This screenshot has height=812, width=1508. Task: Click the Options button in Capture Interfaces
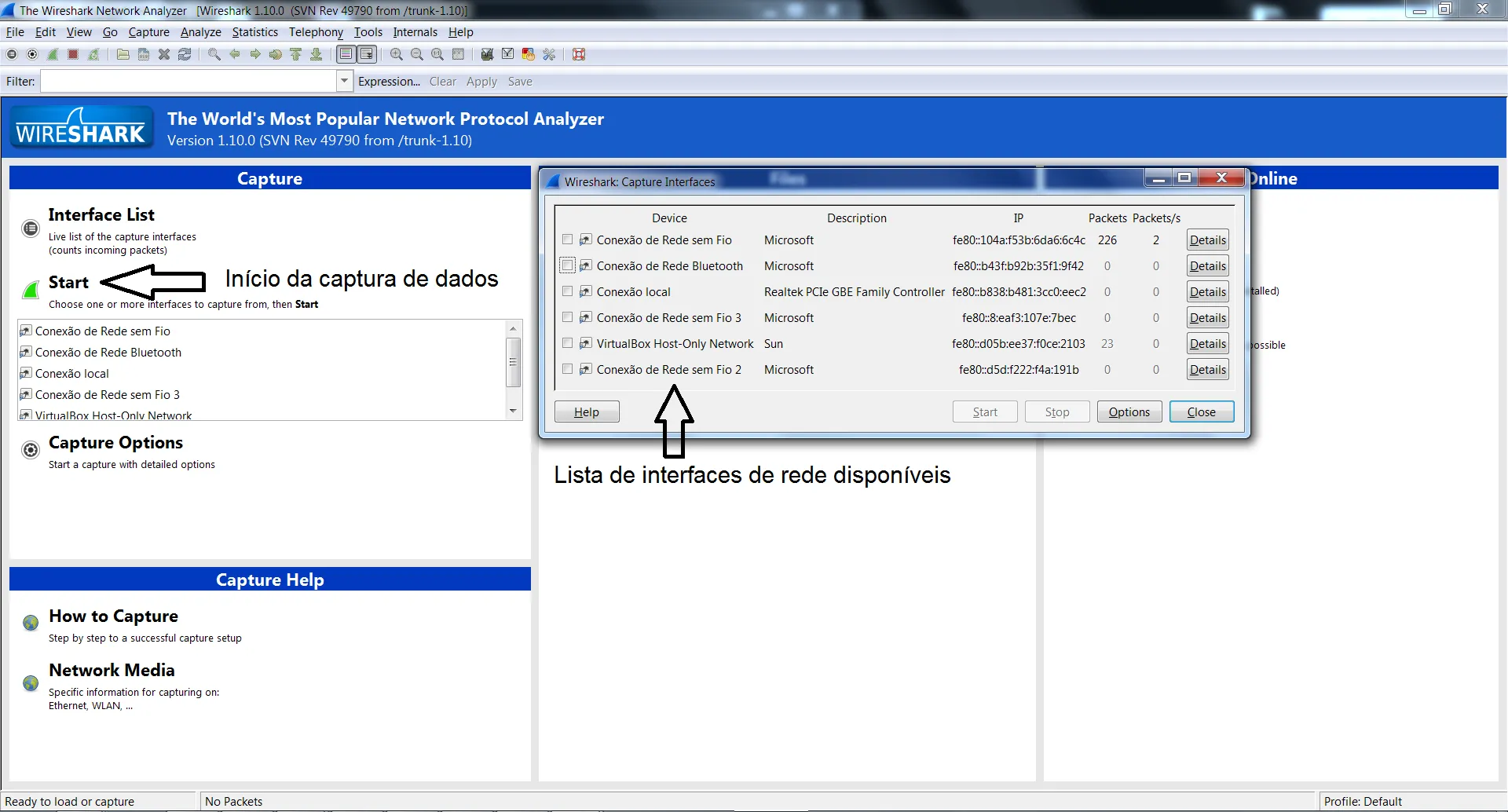click(x=1129, y=411)
